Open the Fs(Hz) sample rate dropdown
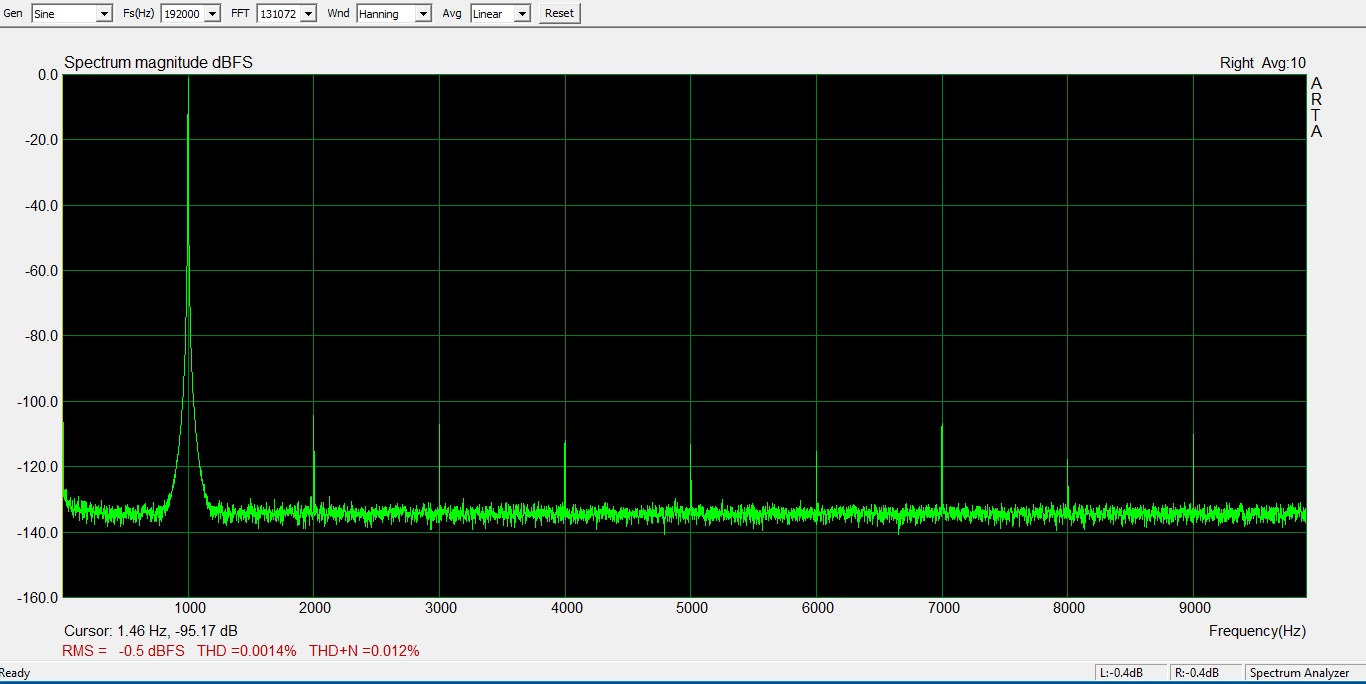Viewport: 1366px width, 684px height. [190, 13]
